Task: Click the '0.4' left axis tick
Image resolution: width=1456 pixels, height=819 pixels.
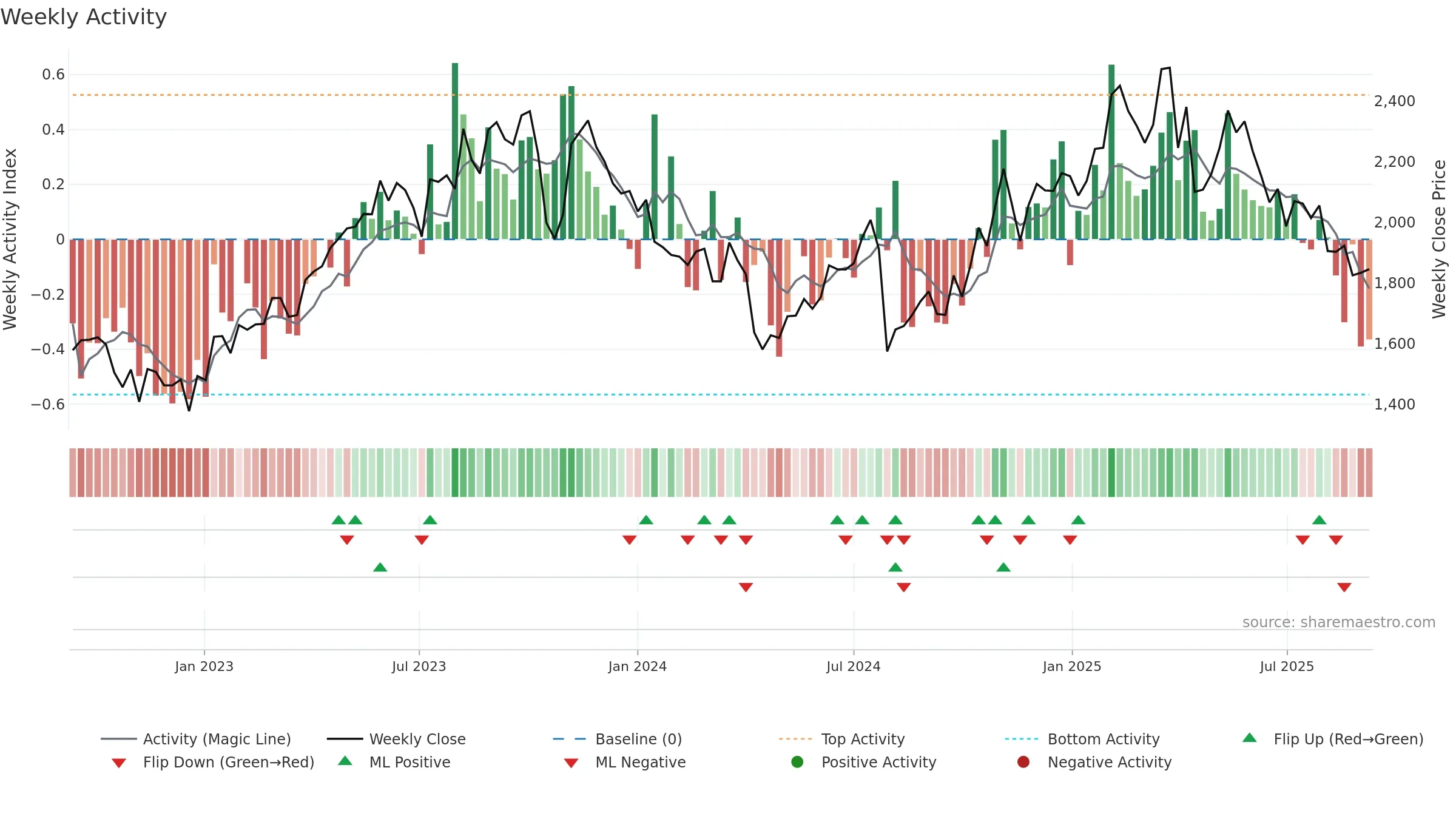Action: pos(53,129)
